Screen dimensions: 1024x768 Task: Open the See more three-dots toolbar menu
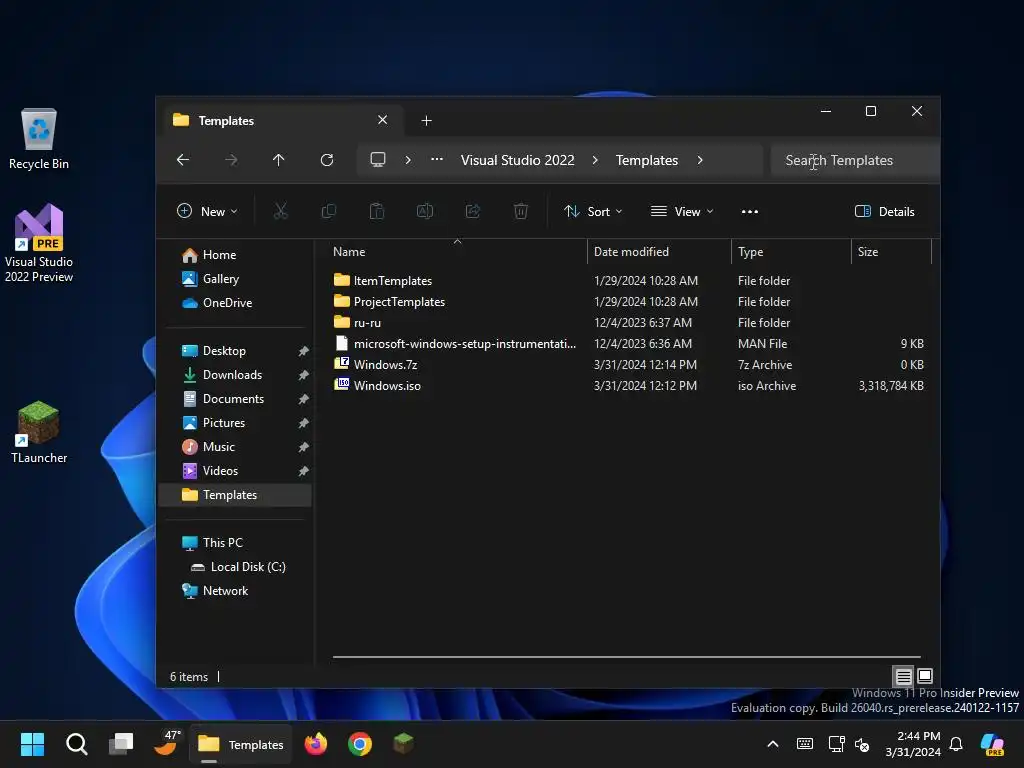click(x=750, y=212)
